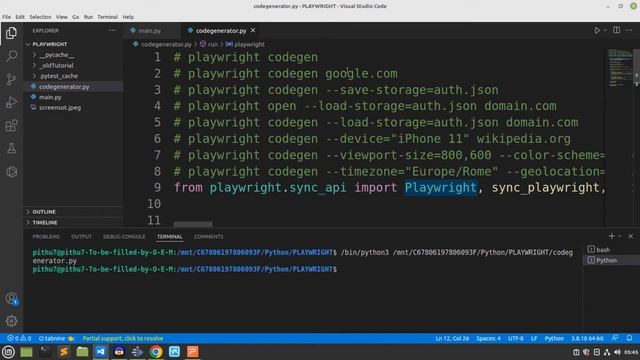Image resolution: width=640 pixels, height=360 pixels.
Task: Open the File menu
Action: tap(7, 17)
